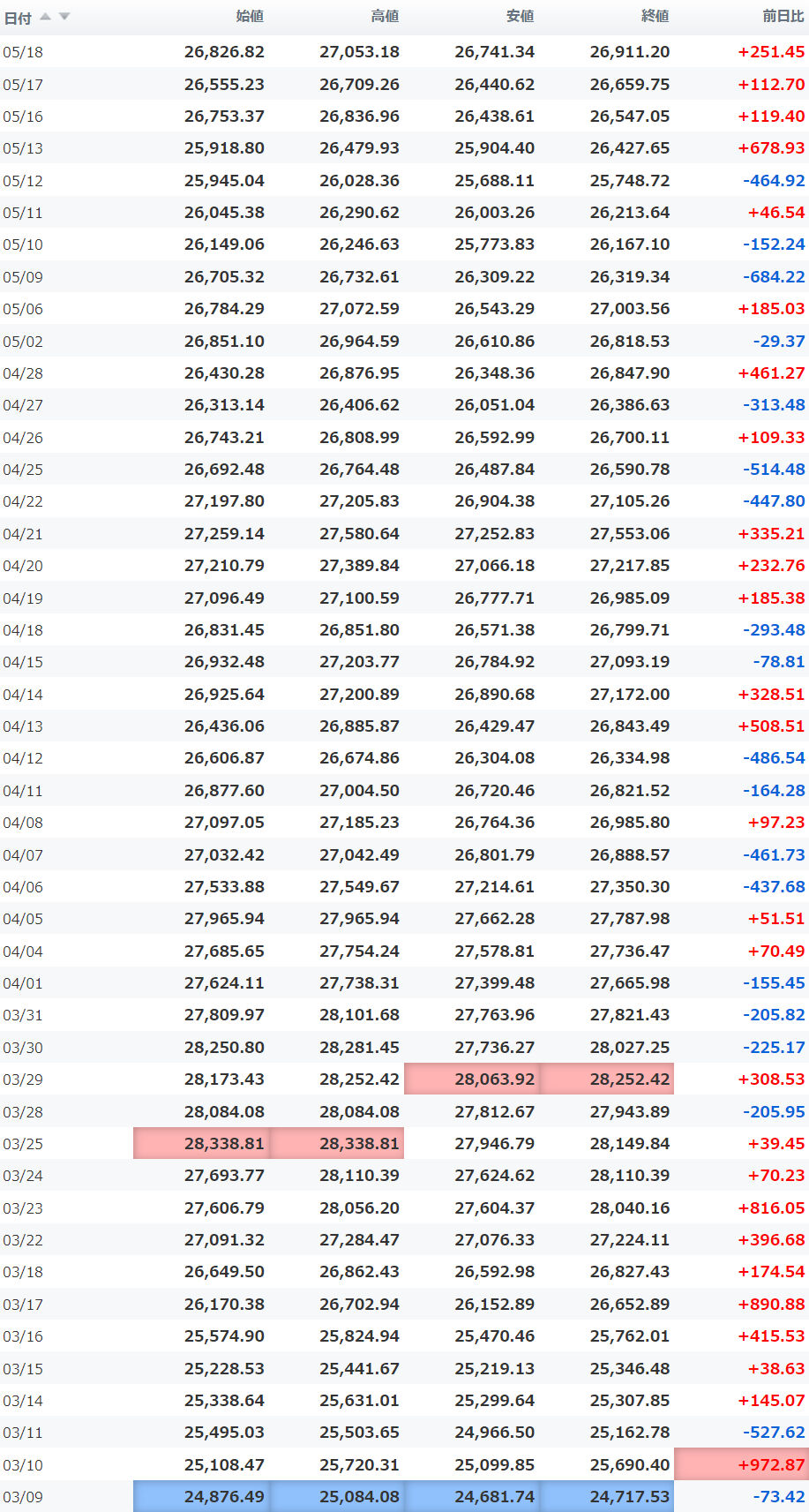Select the 05/11 date cell
The width and height of the screenshot is (809, 1512).
tap(23, 213)
